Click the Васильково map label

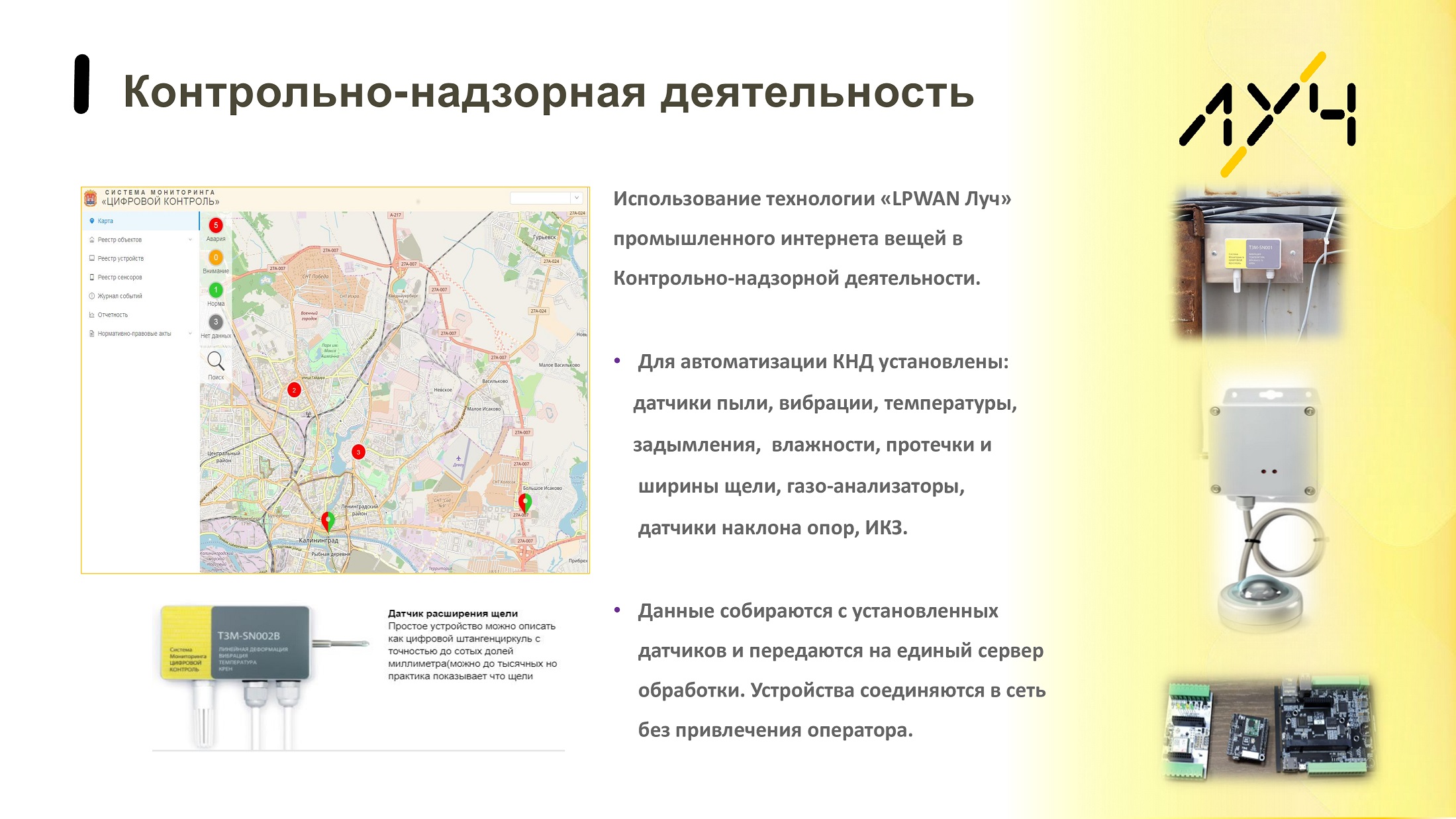coord(495,381)
